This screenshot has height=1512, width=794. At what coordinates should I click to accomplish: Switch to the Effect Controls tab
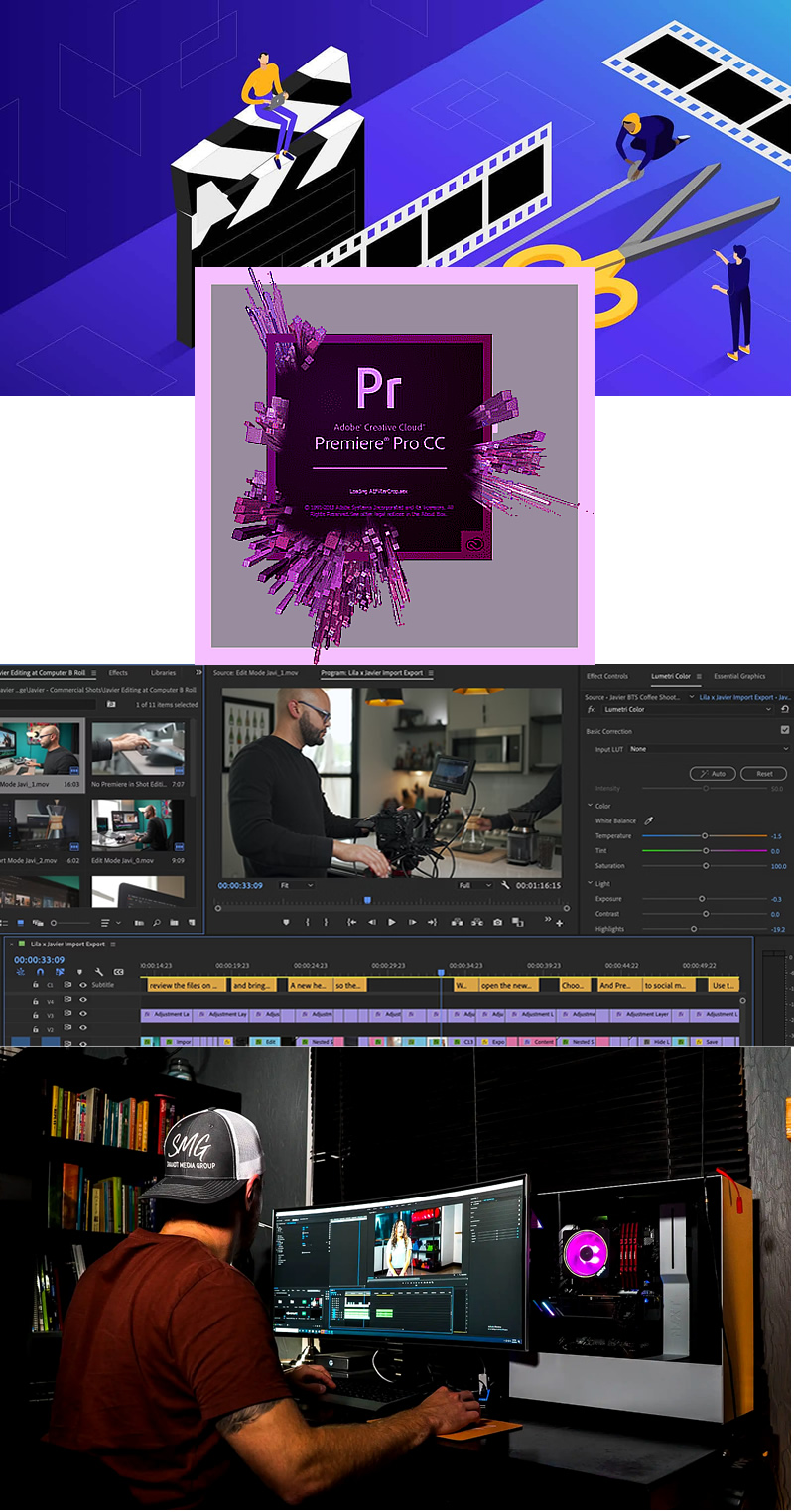click(606, 676)
